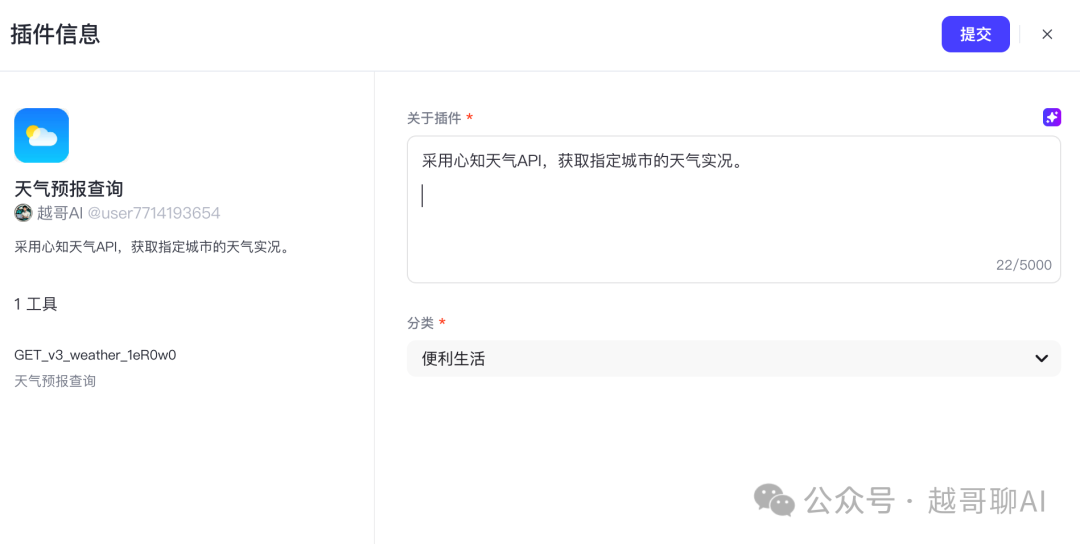
Task: Click the AI auto-generate description sparkle icon
Action: (x=1051, y=117)
